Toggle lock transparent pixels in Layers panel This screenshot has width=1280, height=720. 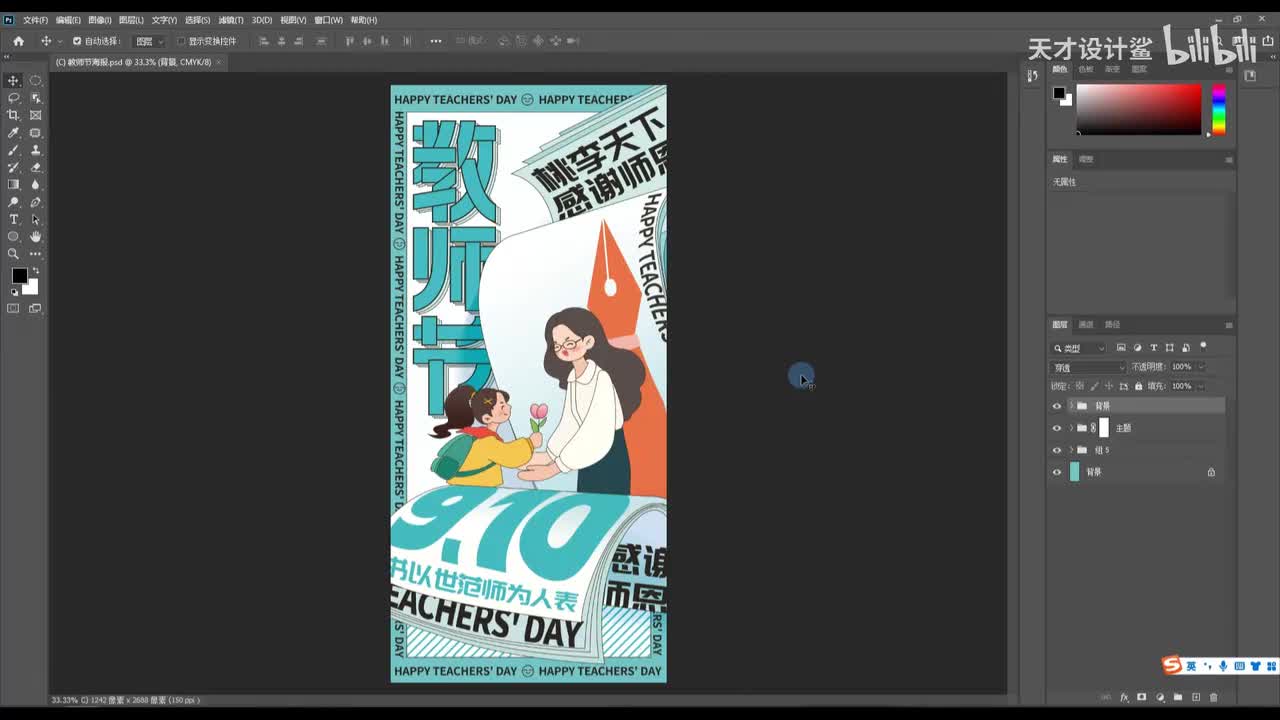pos(1079,386)
